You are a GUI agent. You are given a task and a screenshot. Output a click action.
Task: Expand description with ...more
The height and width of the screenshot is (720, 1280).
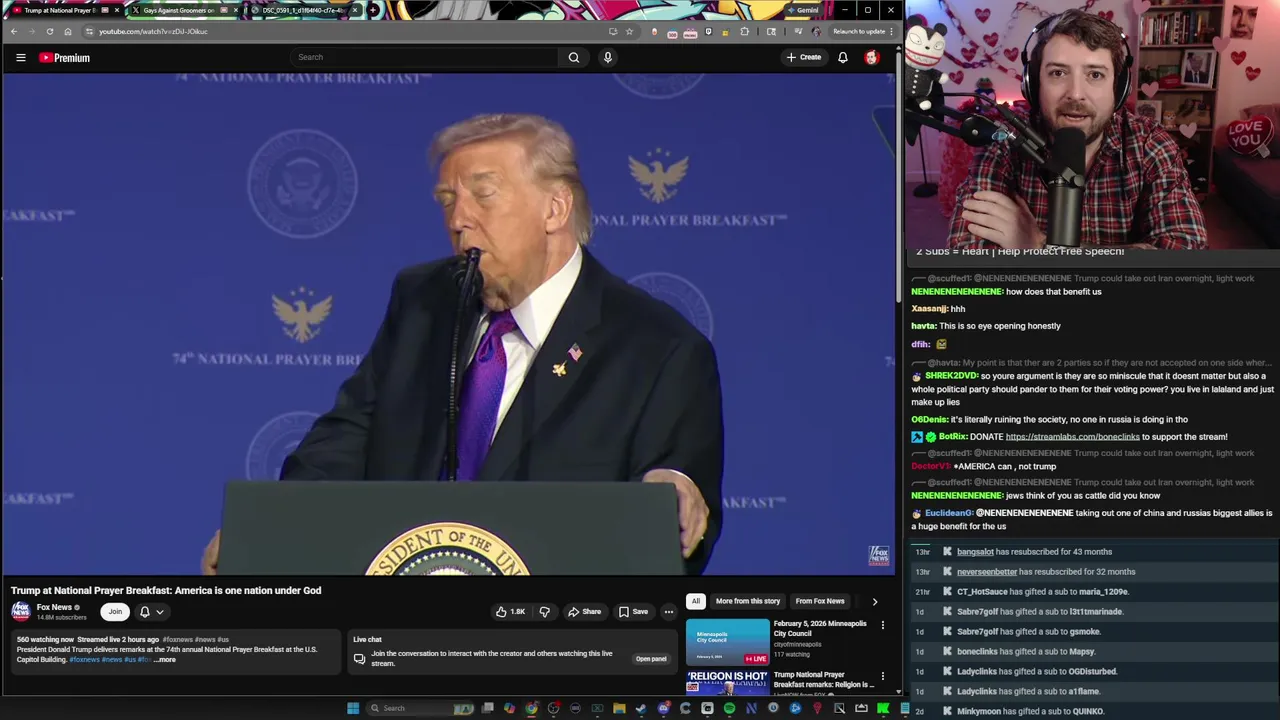165,660
